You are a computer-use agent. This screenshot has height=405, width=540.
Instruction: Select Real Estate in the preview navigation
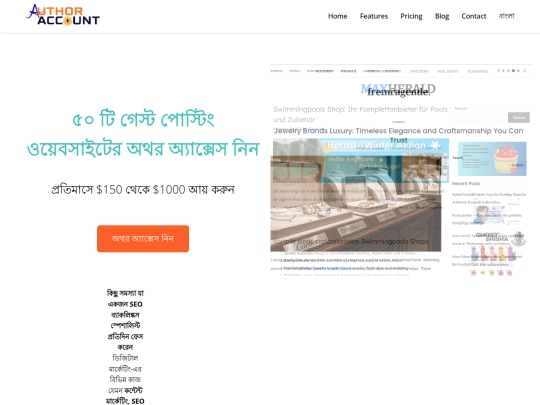click(x=448, y=71)
